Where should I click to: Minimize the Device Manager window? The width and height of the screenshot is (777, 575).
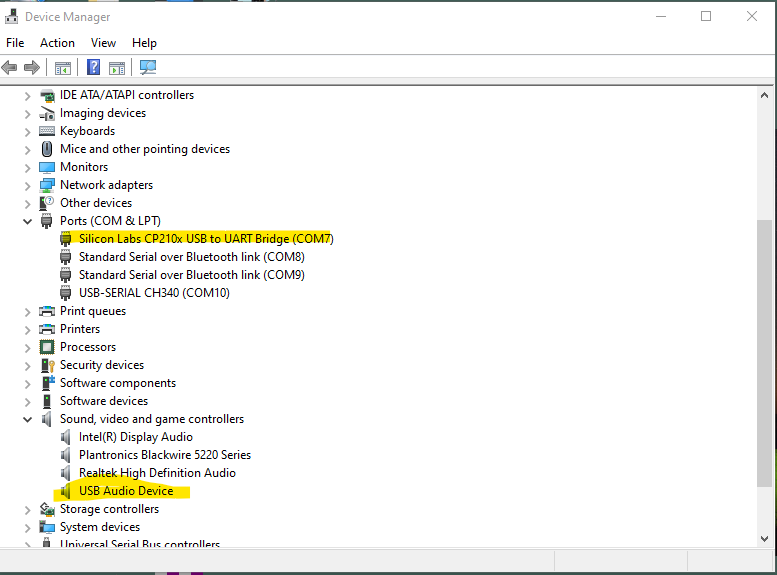(x=661, y=16)
